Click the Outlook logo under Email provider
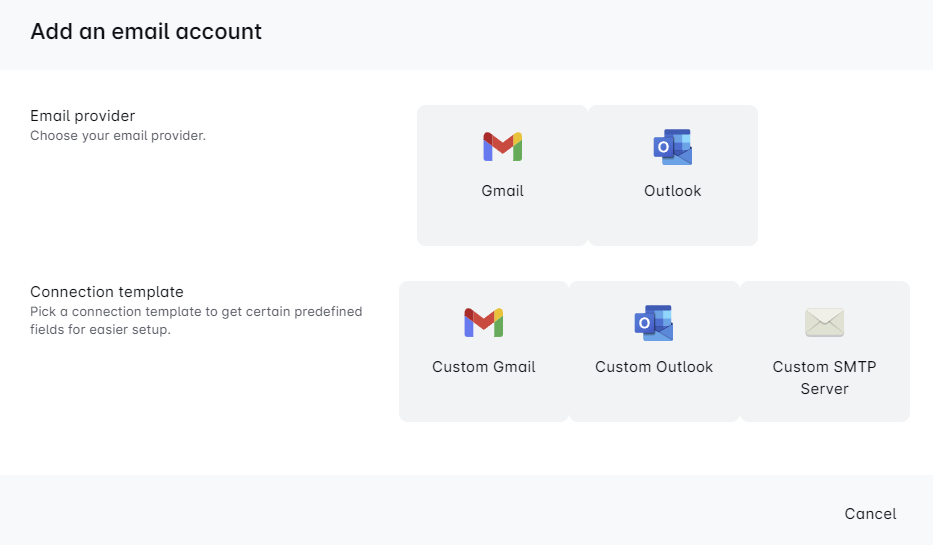Viewport: 933px width, 545px height. 672,147
